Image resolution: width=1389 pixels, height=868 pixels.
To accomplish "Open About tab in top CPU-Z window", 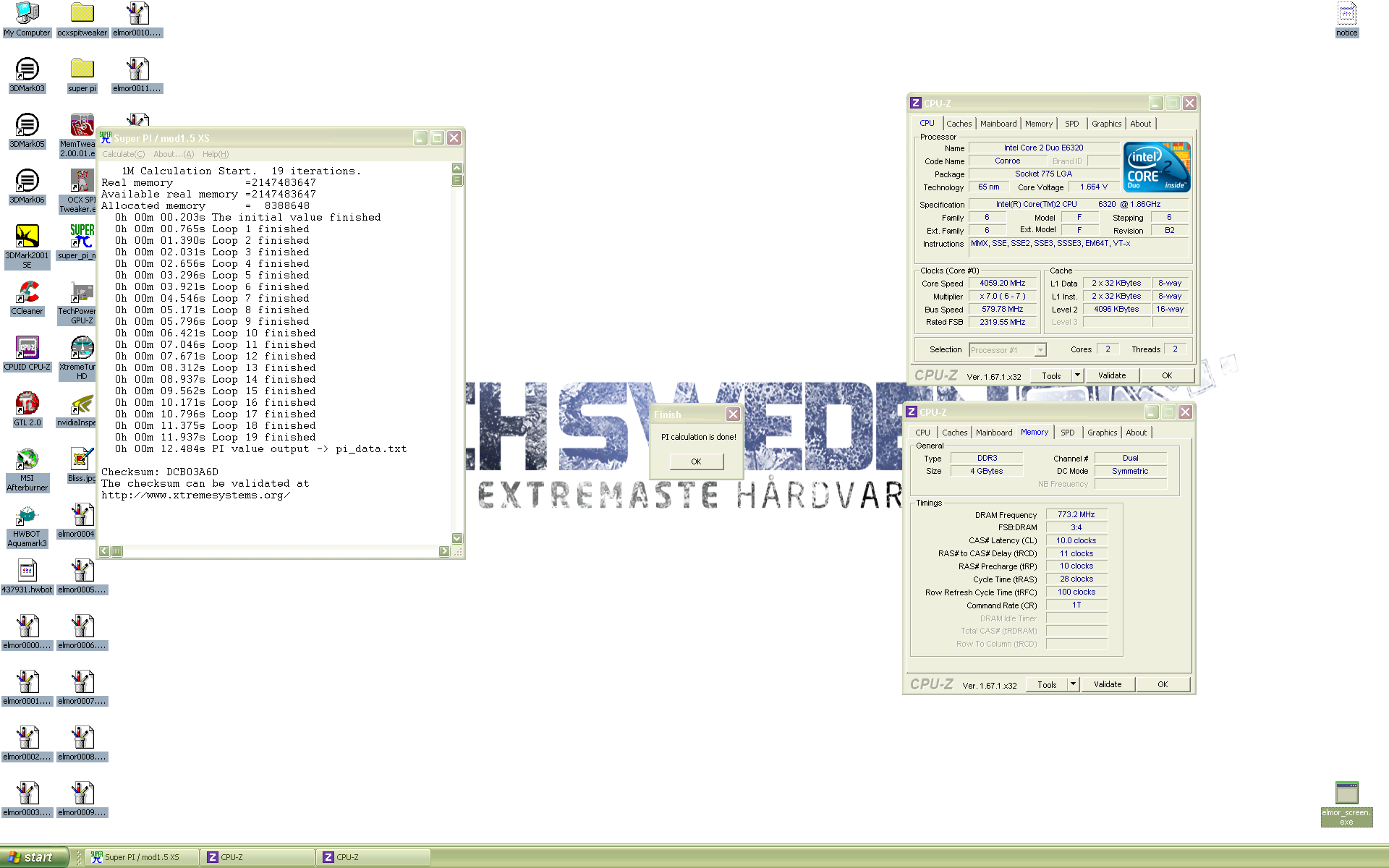I will pyautogui.click(x=1140, y=124).
